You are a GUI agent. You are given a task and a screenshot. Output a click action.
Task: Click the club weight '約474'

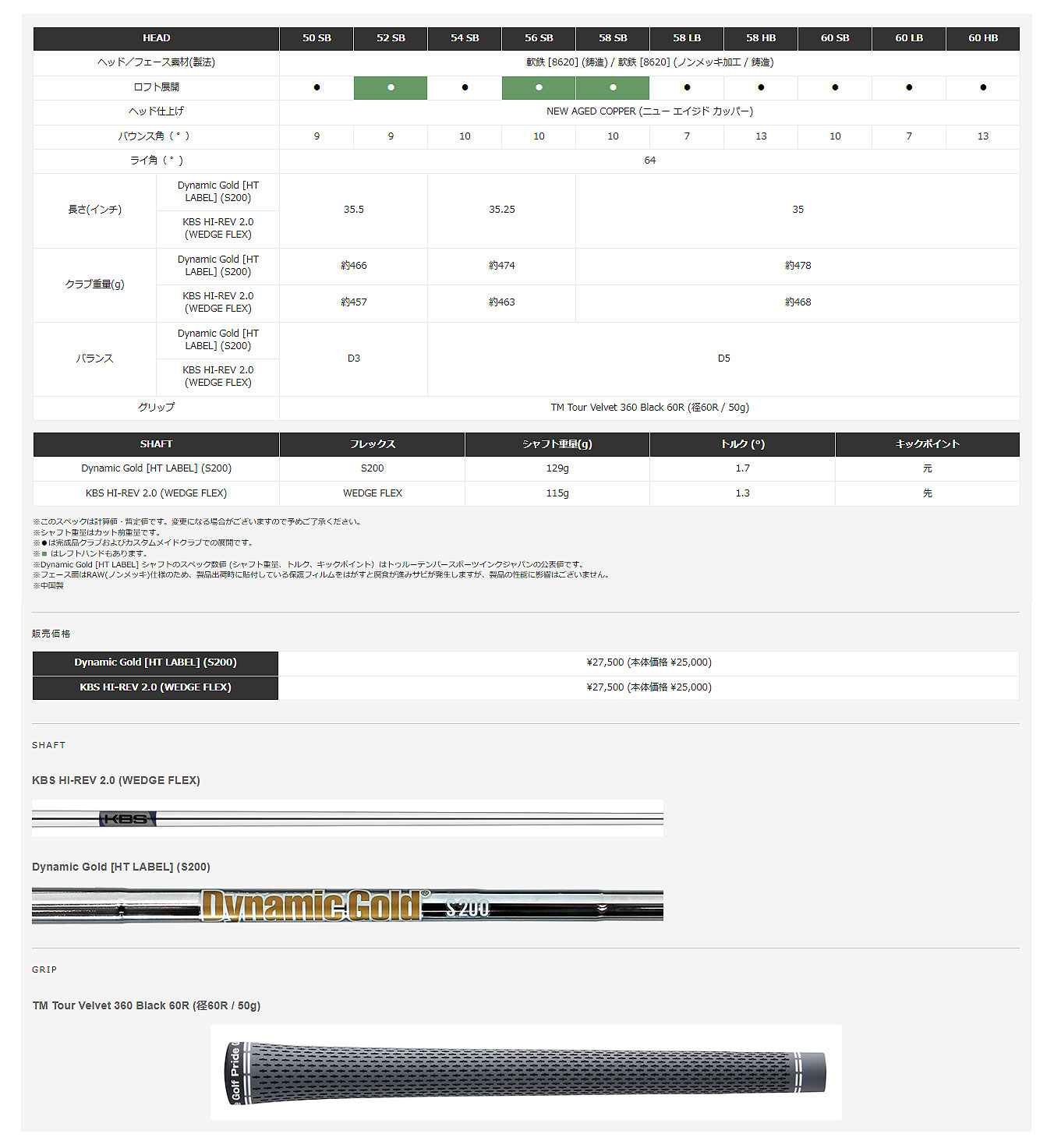tap(502, 266)
